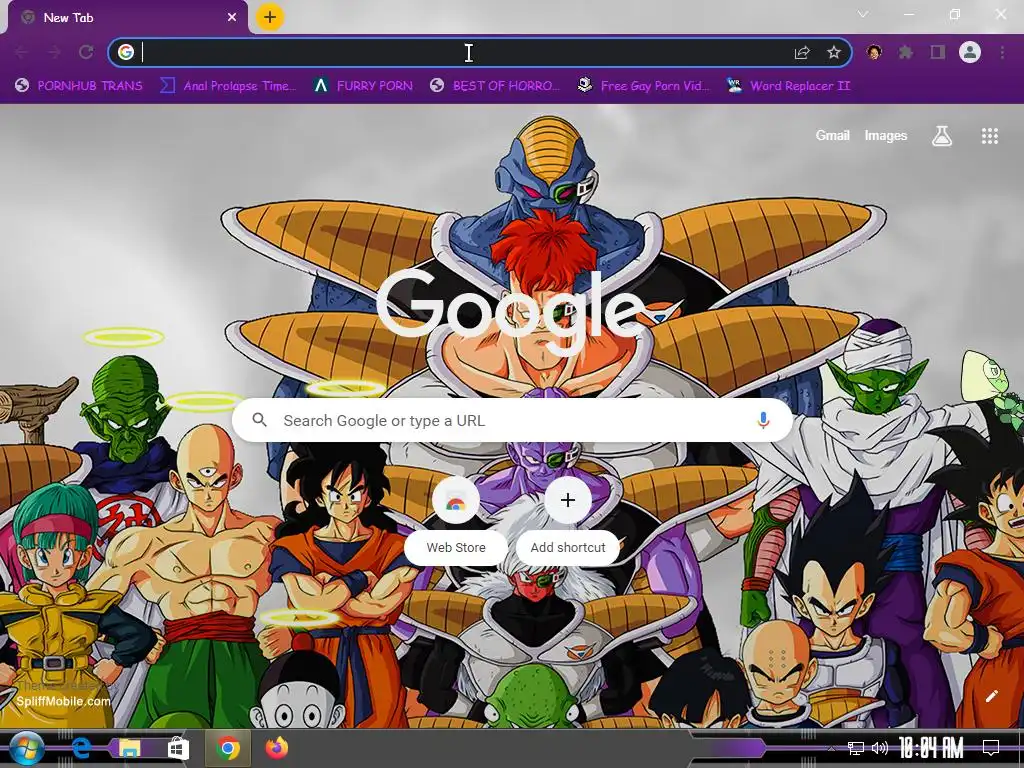Screen dimensions: 1024x768
Task: Go back using the back arrow
Action: [22, 52]
